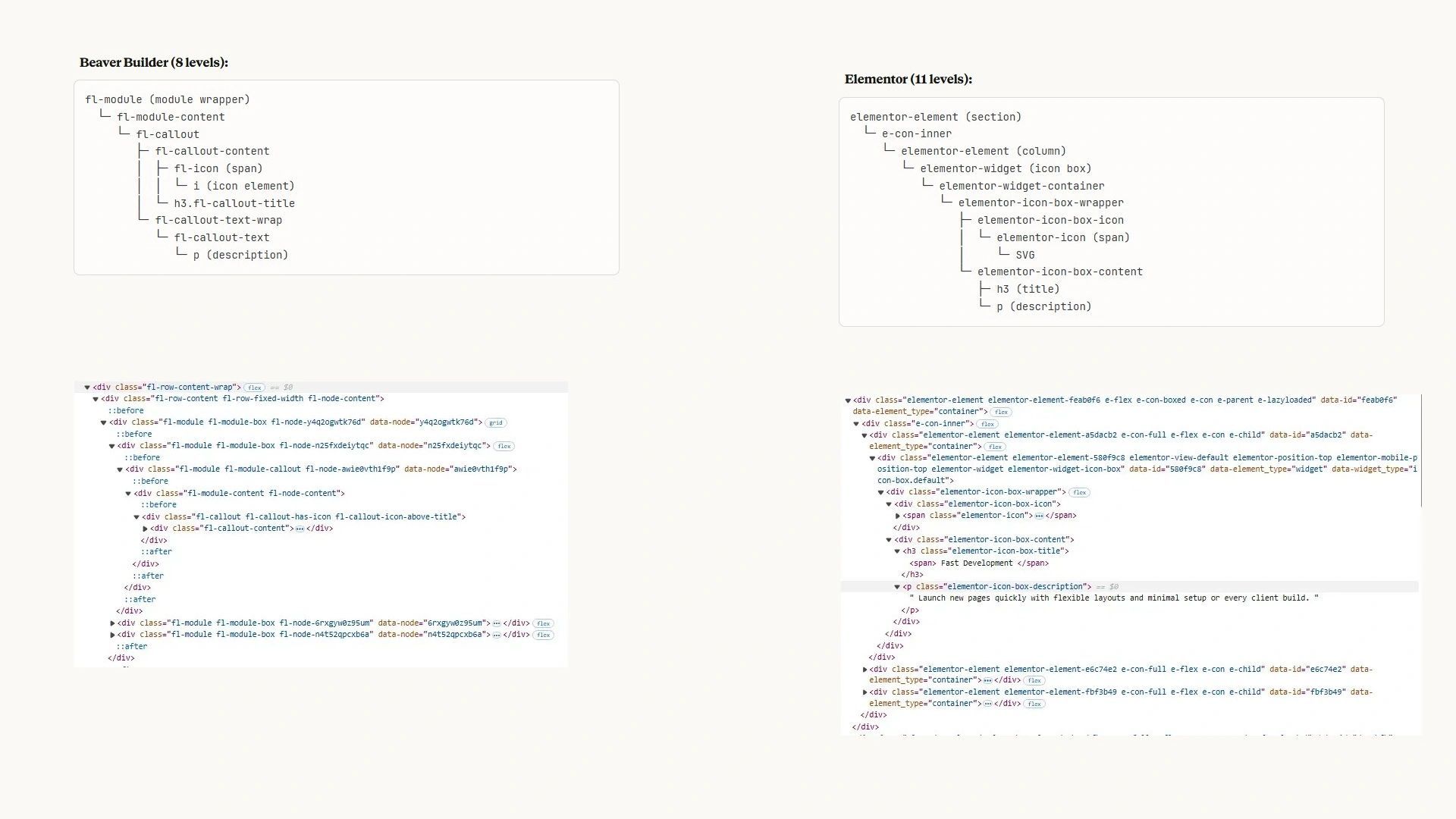Select the elementor-icon-box-title h3 element
The width and height of the screenshot is (1456, 819).
(x=992, y=551)
